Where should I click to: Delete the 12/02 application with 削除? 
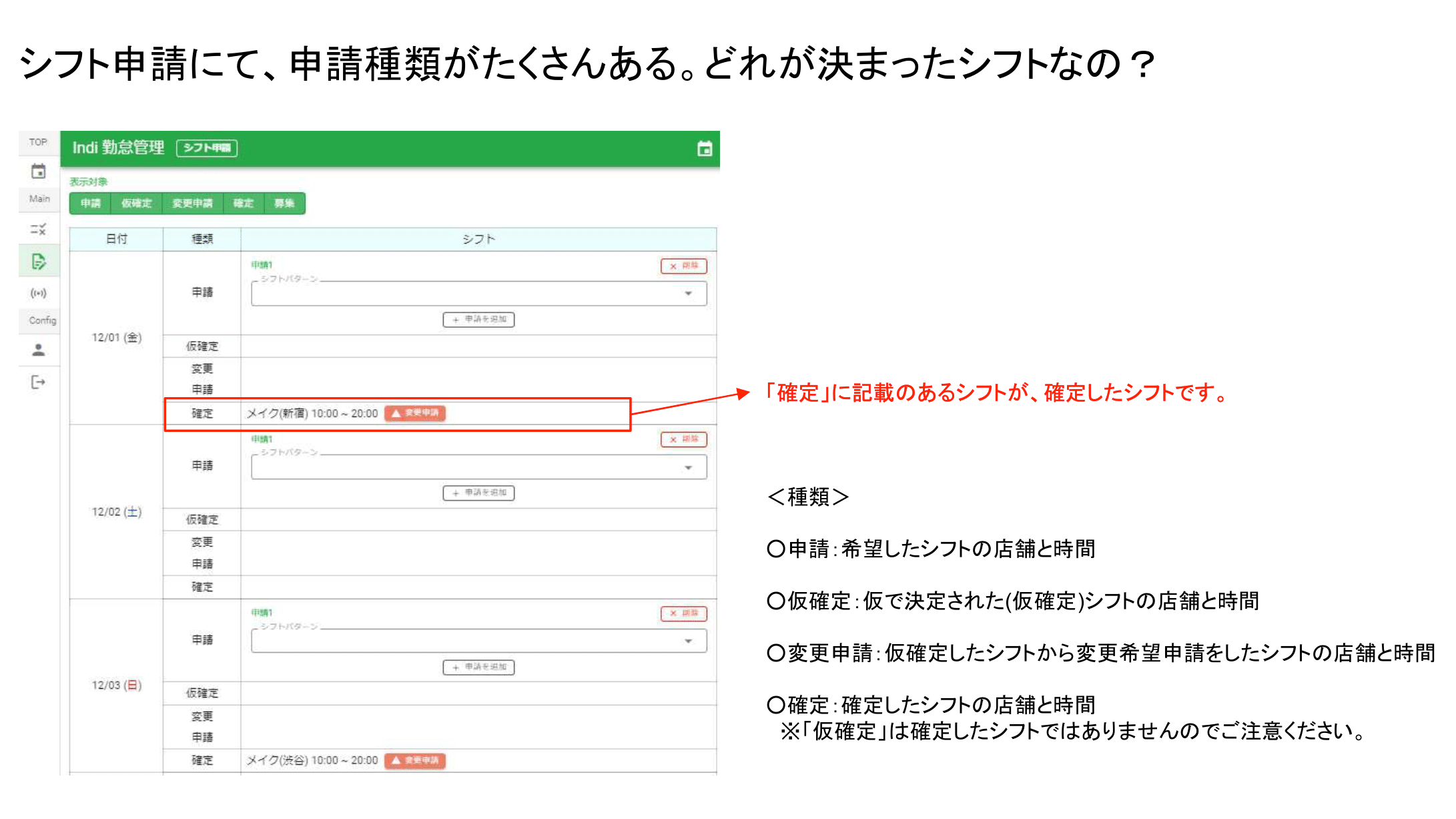pos(683,439)
